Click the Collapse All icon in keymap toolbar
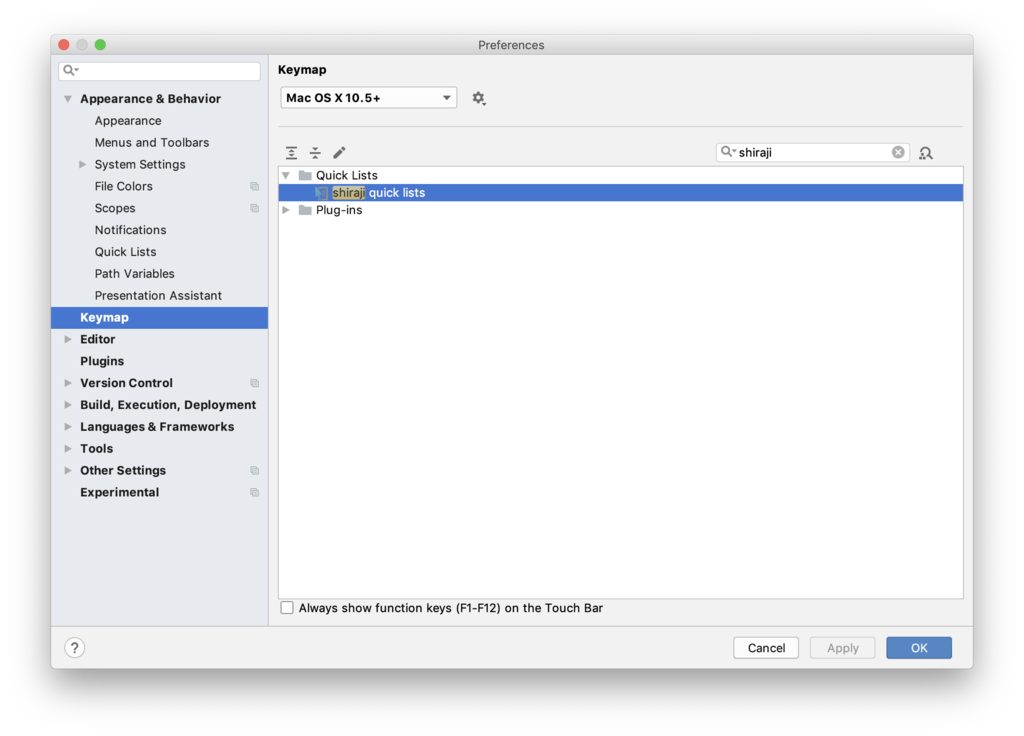 (x=315, y=153)
